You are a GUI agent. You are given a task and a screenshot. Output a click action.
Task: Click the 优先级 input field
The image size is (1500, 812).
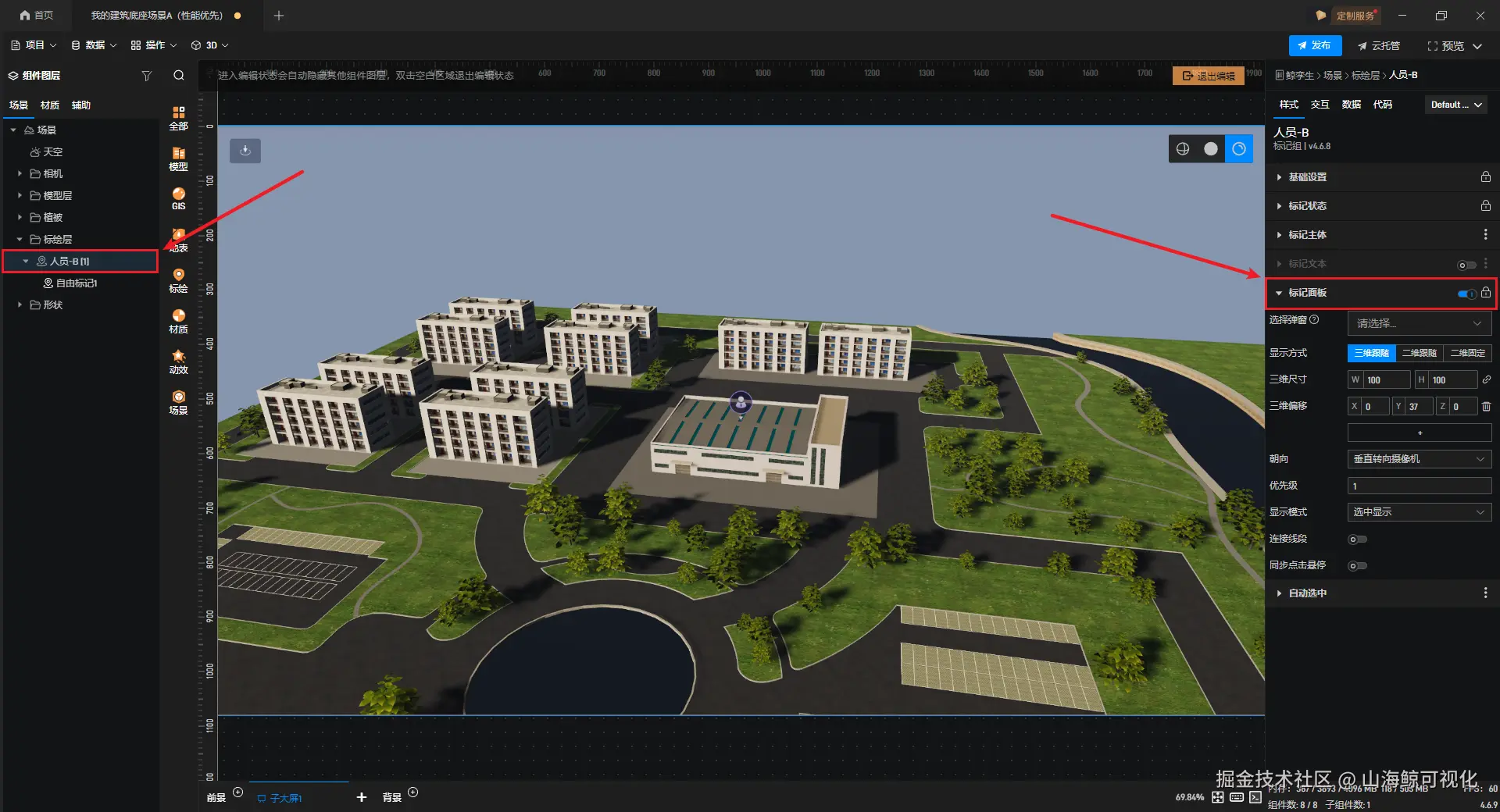tap(1420, 486)
